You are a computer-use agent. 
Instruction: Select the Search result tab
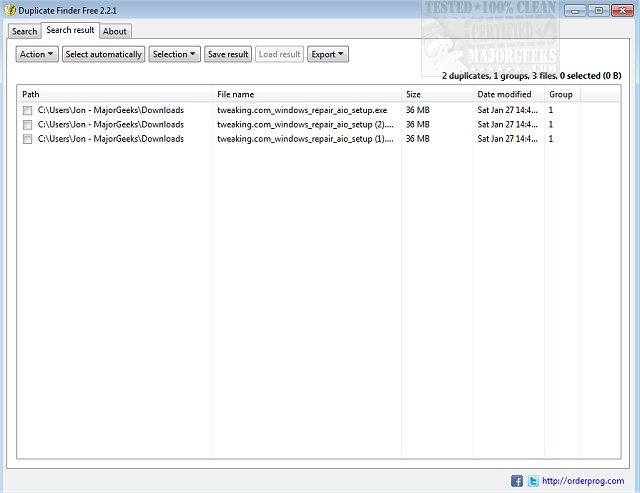70,30
